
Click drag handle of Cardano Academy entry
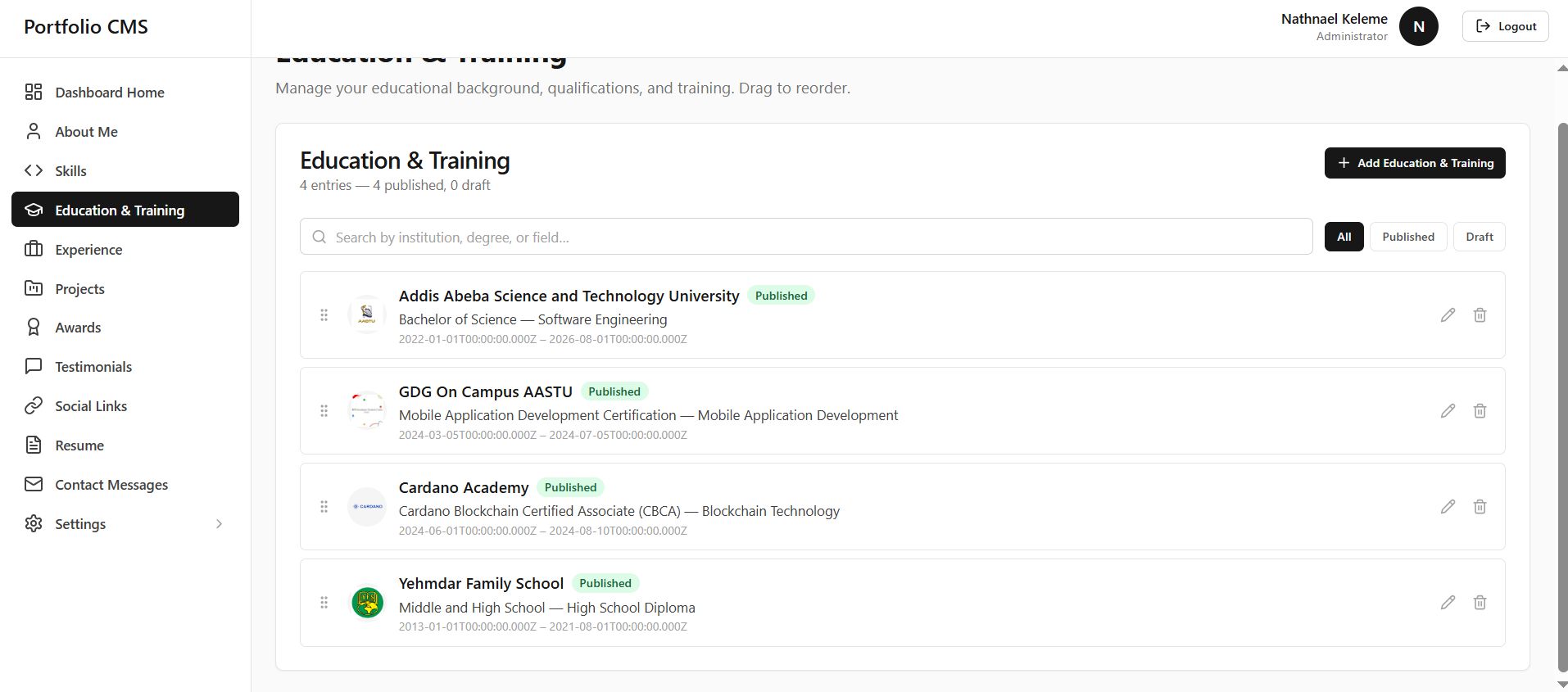(324, 506)
